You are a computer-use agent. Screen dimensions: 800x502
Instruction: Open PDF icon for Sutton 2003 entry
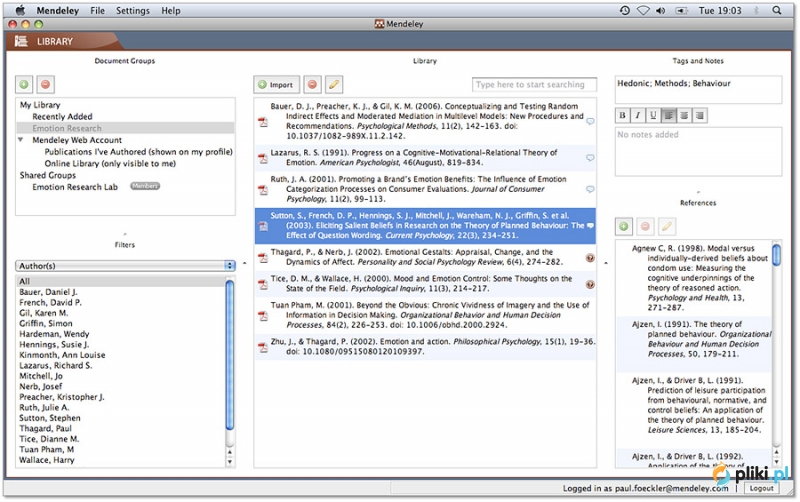(x=263, y=226)
